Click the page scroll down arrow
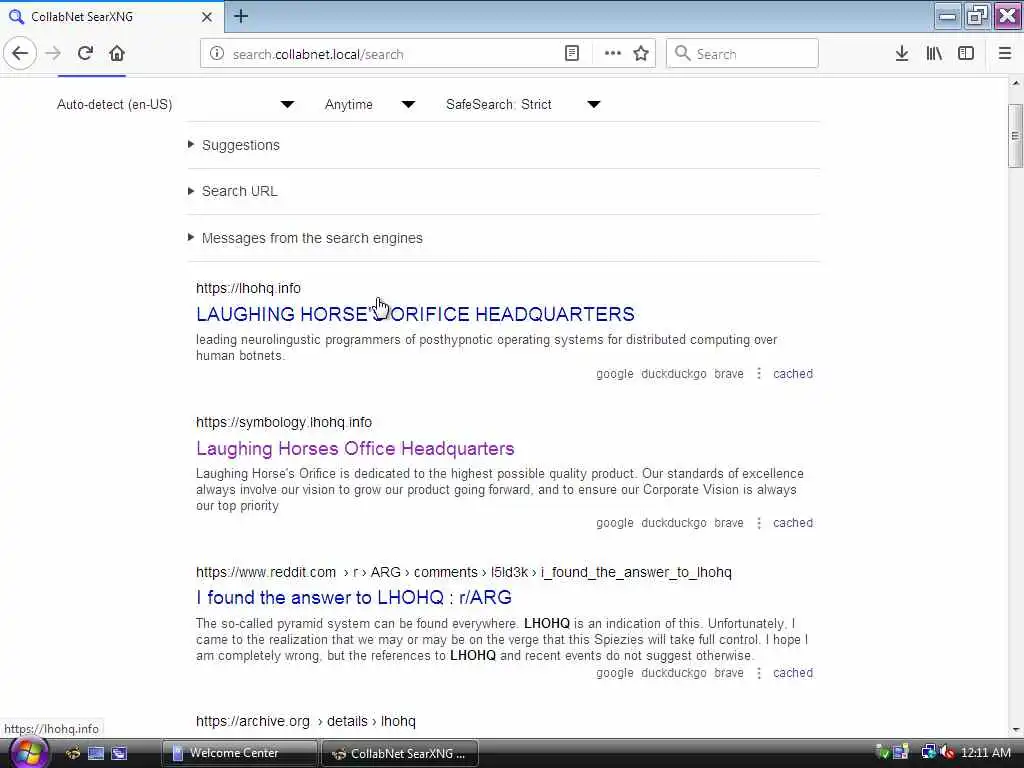 [1016, 730]
